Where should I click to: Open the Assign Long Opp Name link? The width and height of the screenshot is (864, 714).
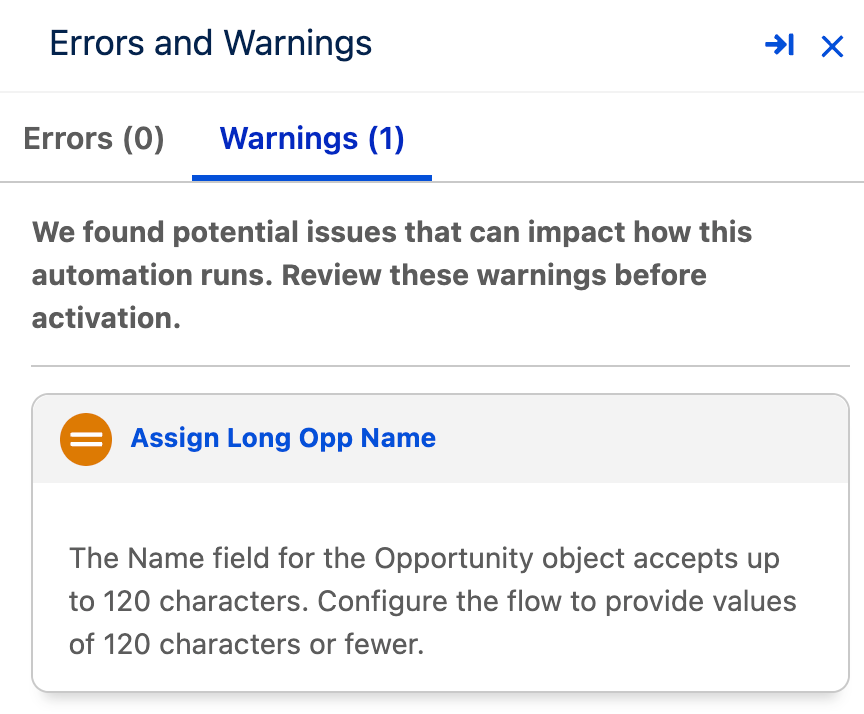point(283,439)
